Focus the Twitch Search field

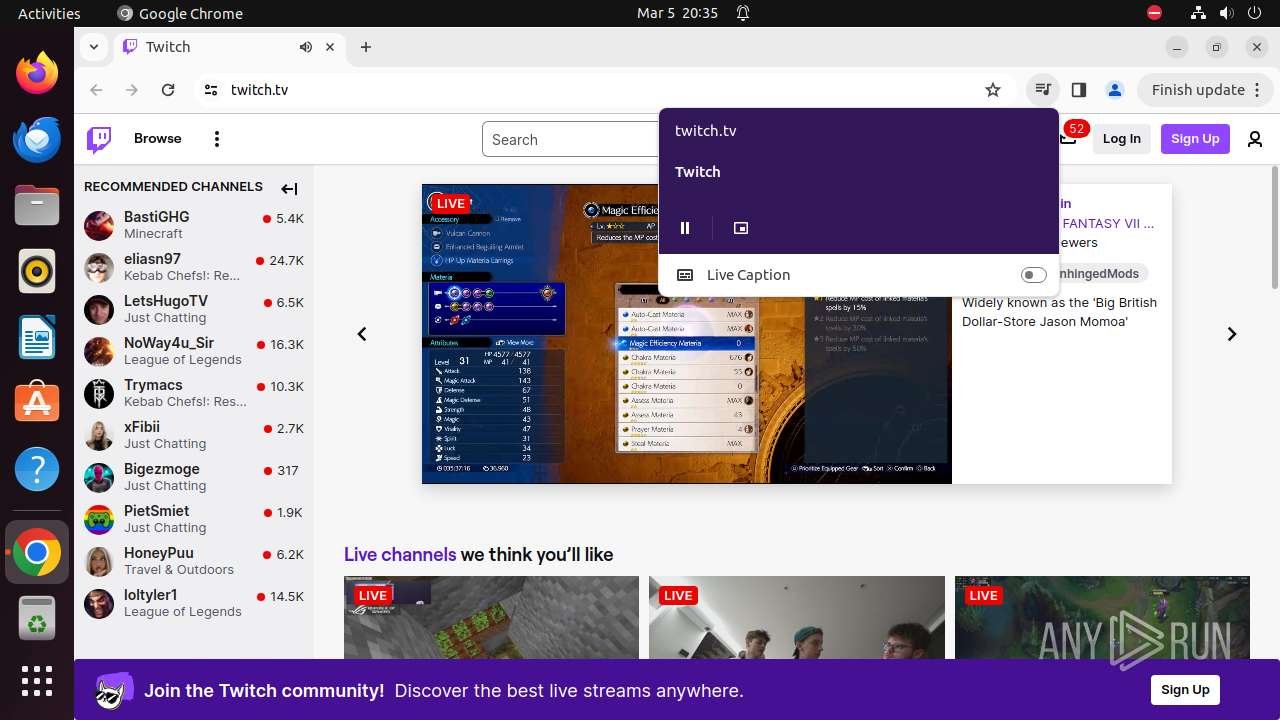pos(570,140)
